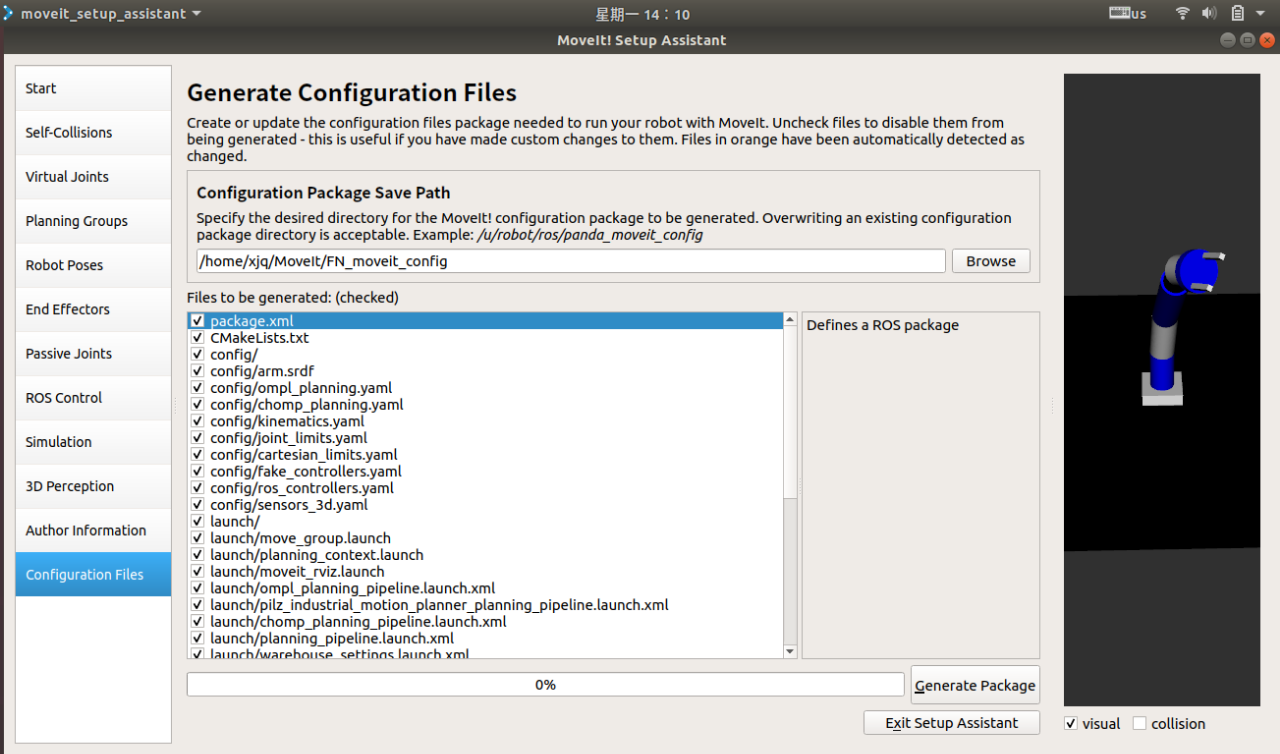Screen dimensions: 1280x754
Task: Open the Simulation page
Action: [93, 441]
